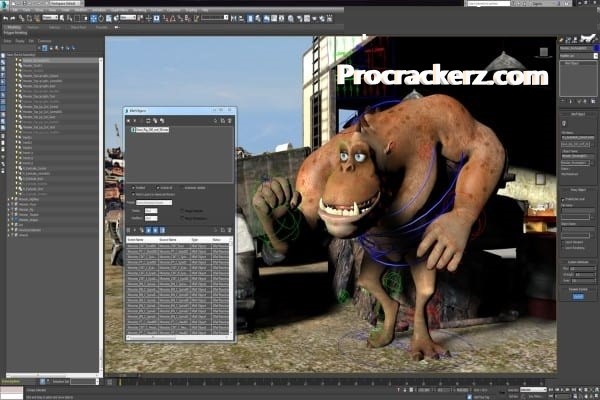Toggle the Scene Explorer toolbar icon
The height and width of the screenshot is (400, 600).
[250, 18]
